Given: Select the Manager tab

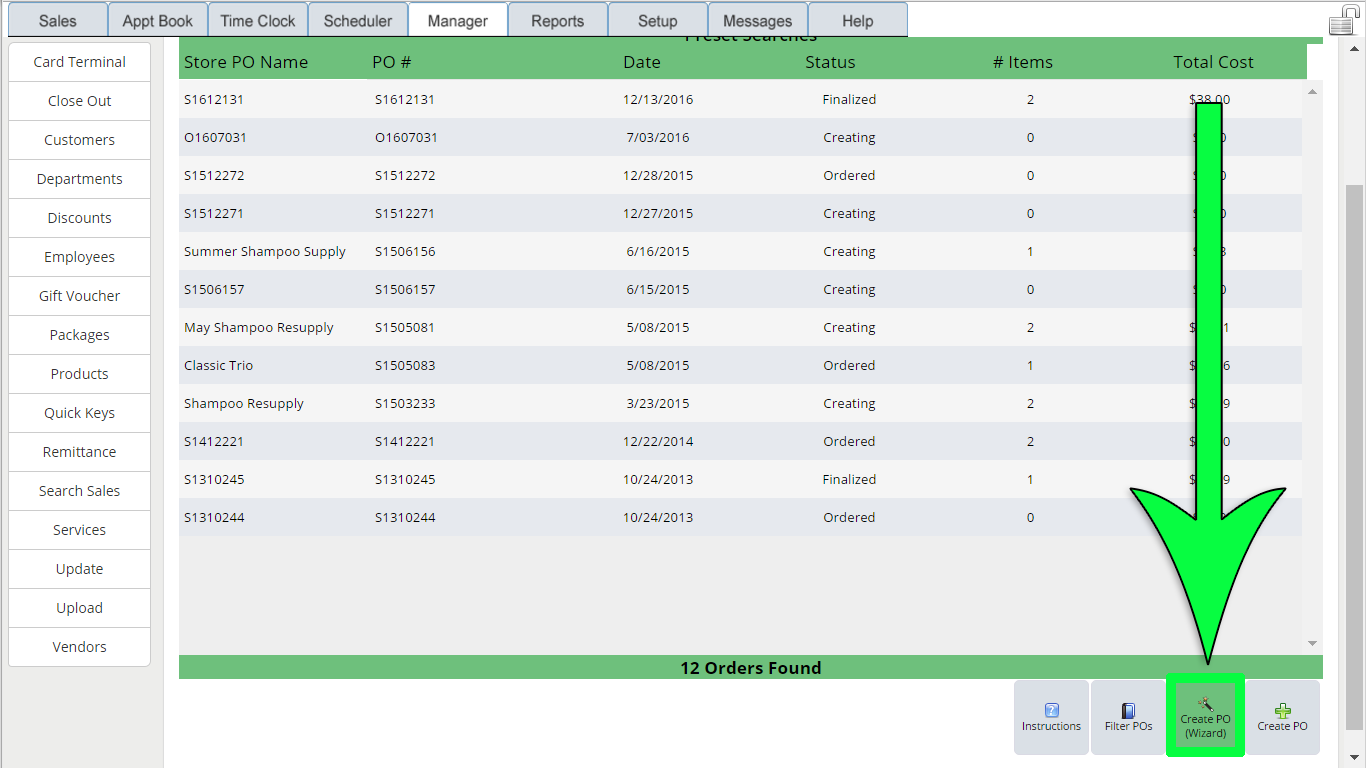Looking at the screenshot, I should click(457, 20).
